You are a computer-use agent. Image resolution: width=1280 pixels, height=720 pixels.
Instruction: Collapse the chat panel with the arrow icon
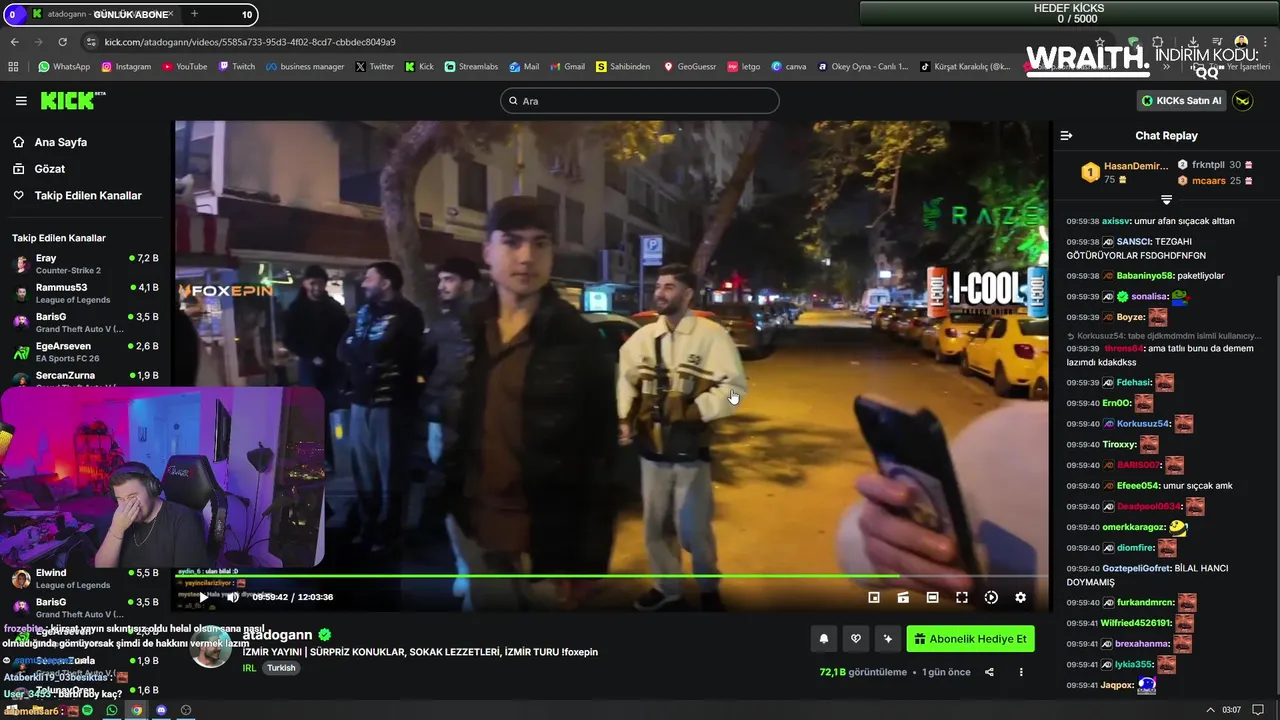[1066, 135]
